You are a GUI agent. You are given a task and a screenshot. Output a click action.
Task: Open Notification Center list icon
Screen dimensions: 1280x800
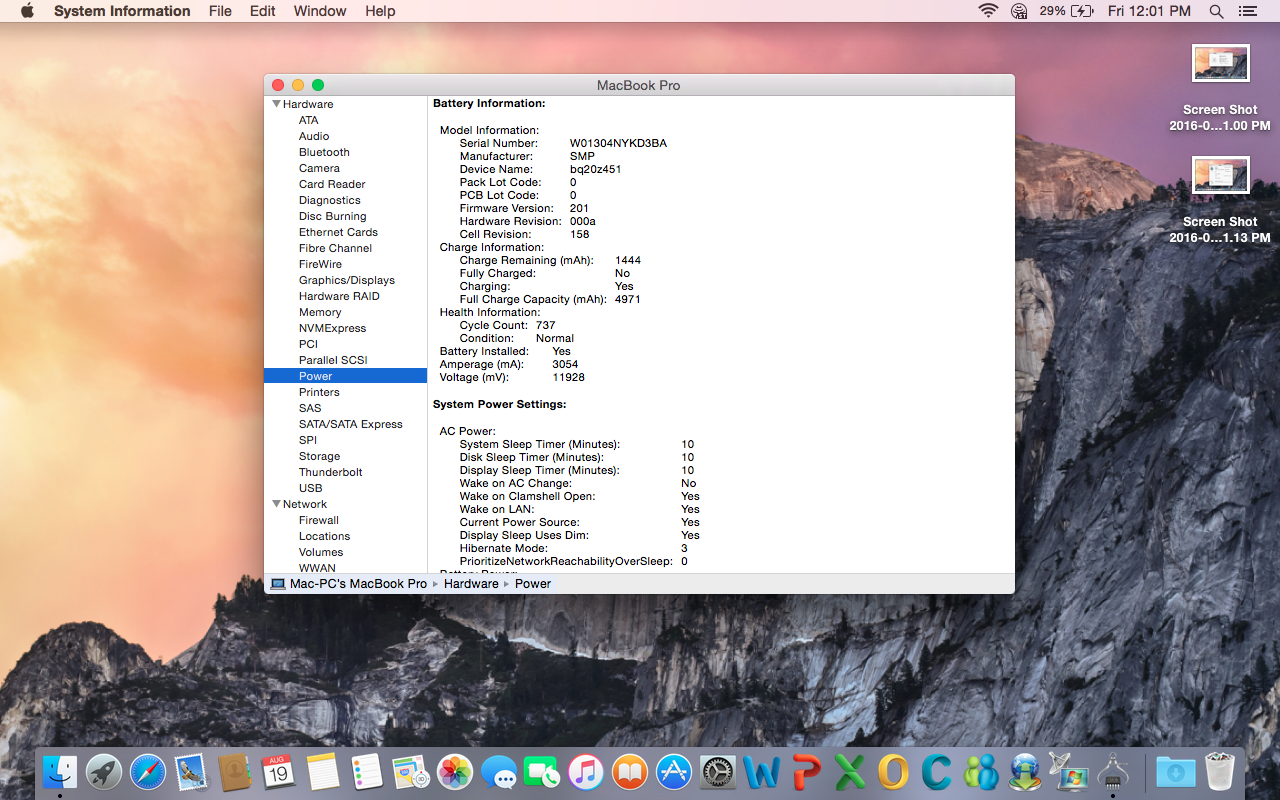pyautogui.click(x=1247, y=11)
